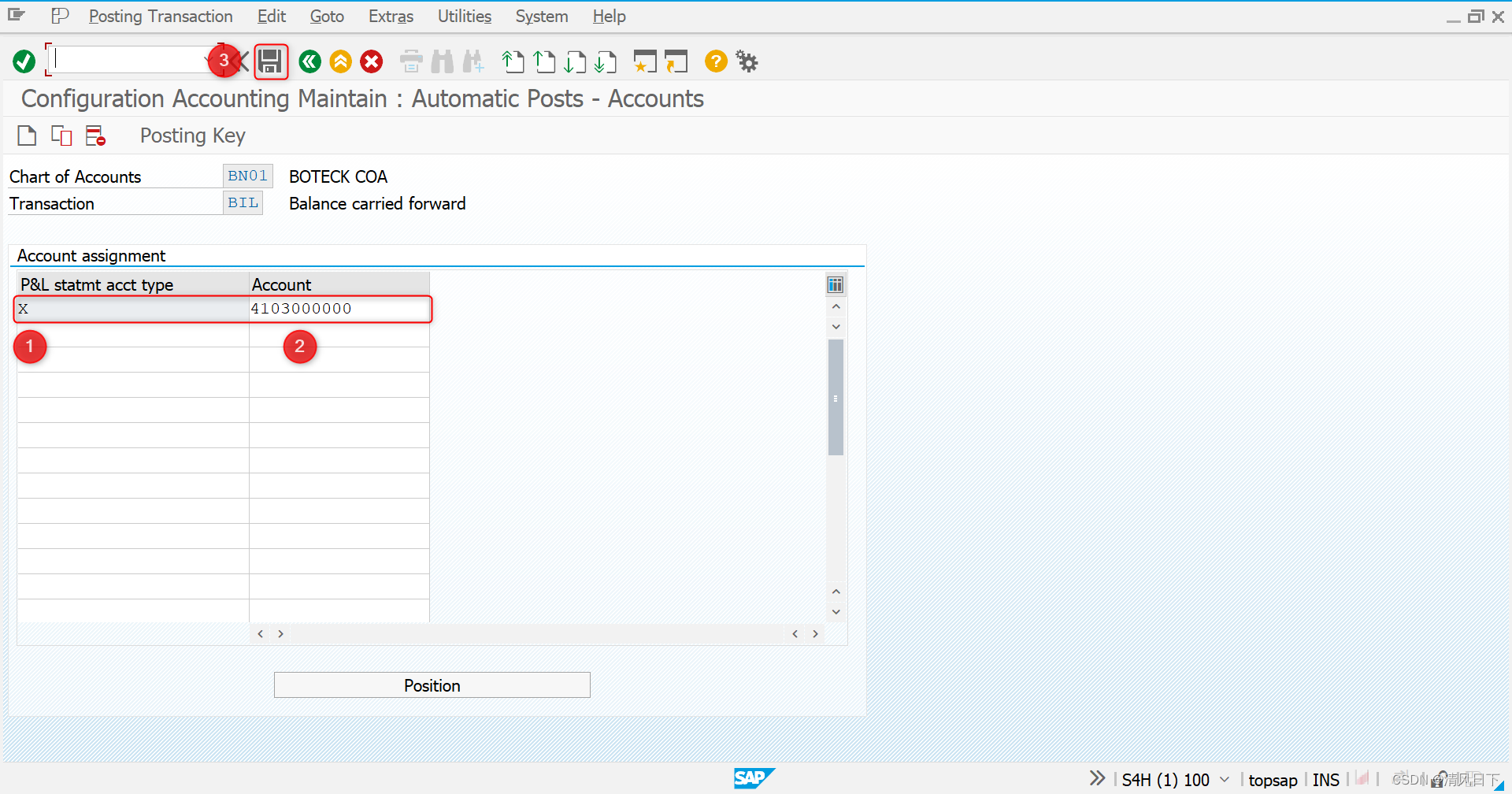Open the Goto menu
This screenshot has width=1512, height=794.
[327, 17]
